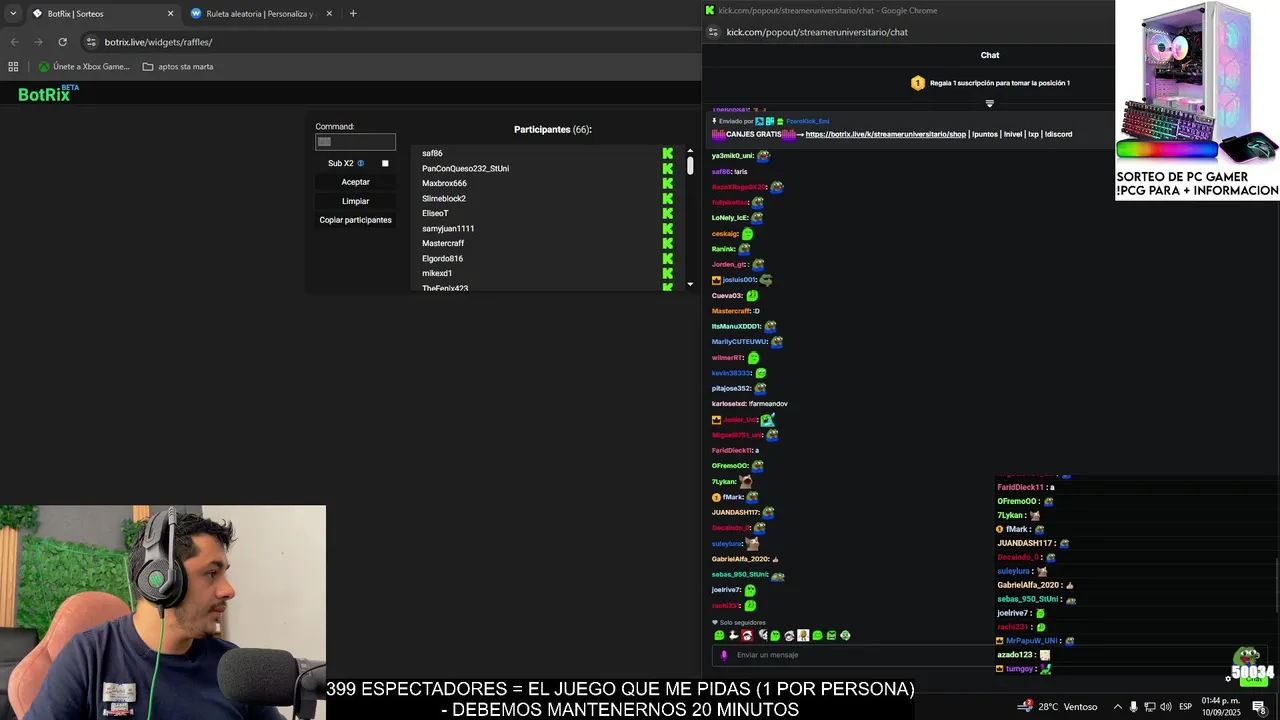
Task: Click the Kick icon beside Mastercraff
Action: coord(667,243)
